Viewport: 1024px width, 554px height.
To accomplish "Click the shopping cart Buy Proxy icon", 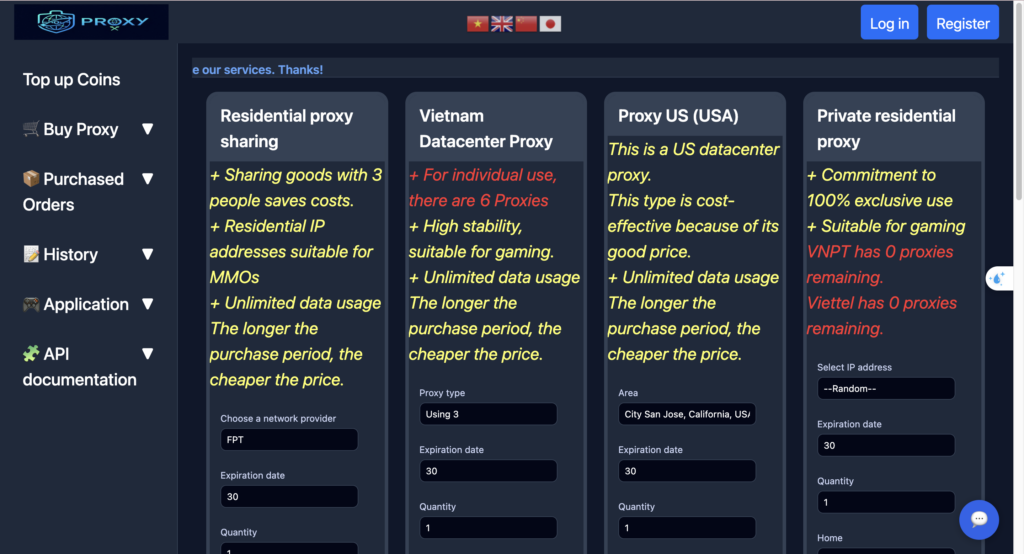I will click(x=31, y=129).
